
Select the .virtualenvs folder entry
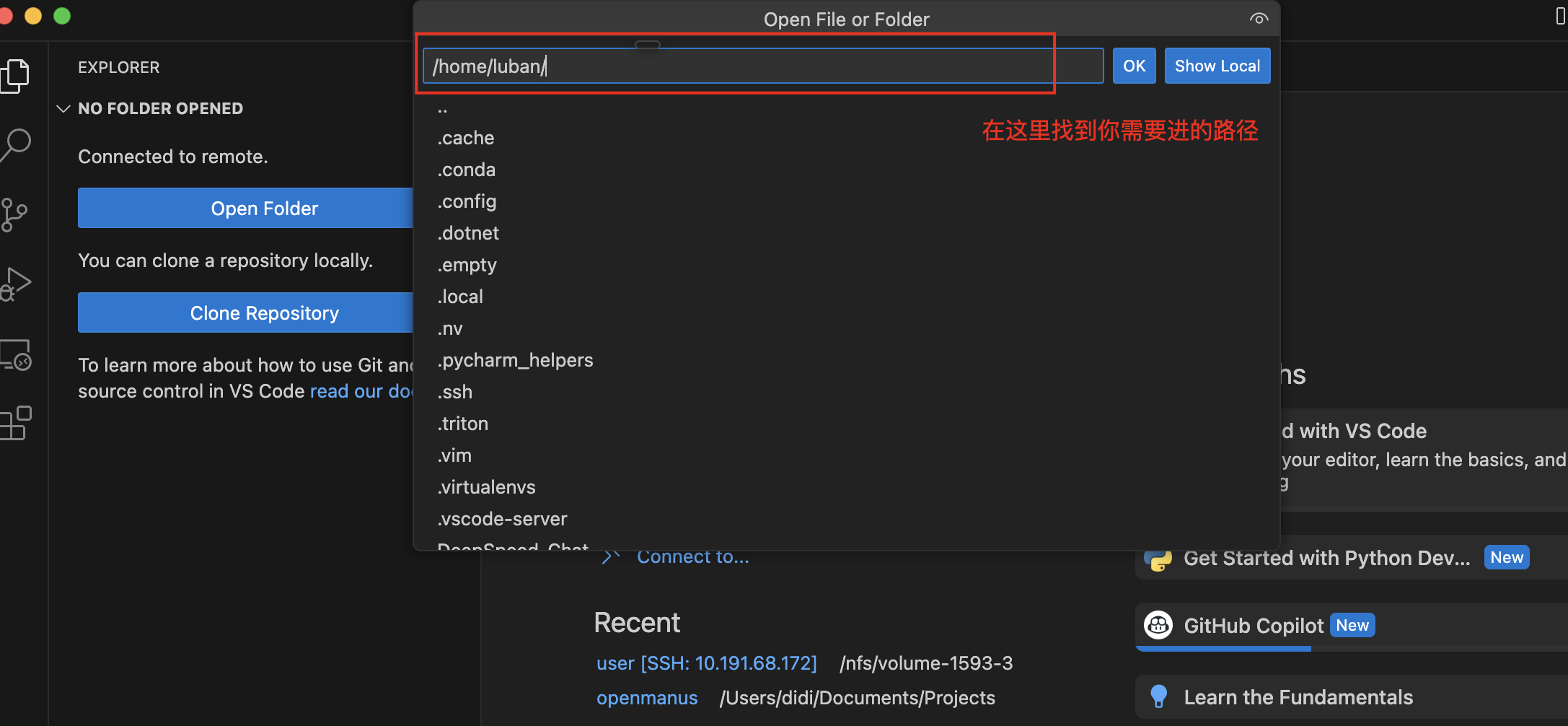coord(847,487)
